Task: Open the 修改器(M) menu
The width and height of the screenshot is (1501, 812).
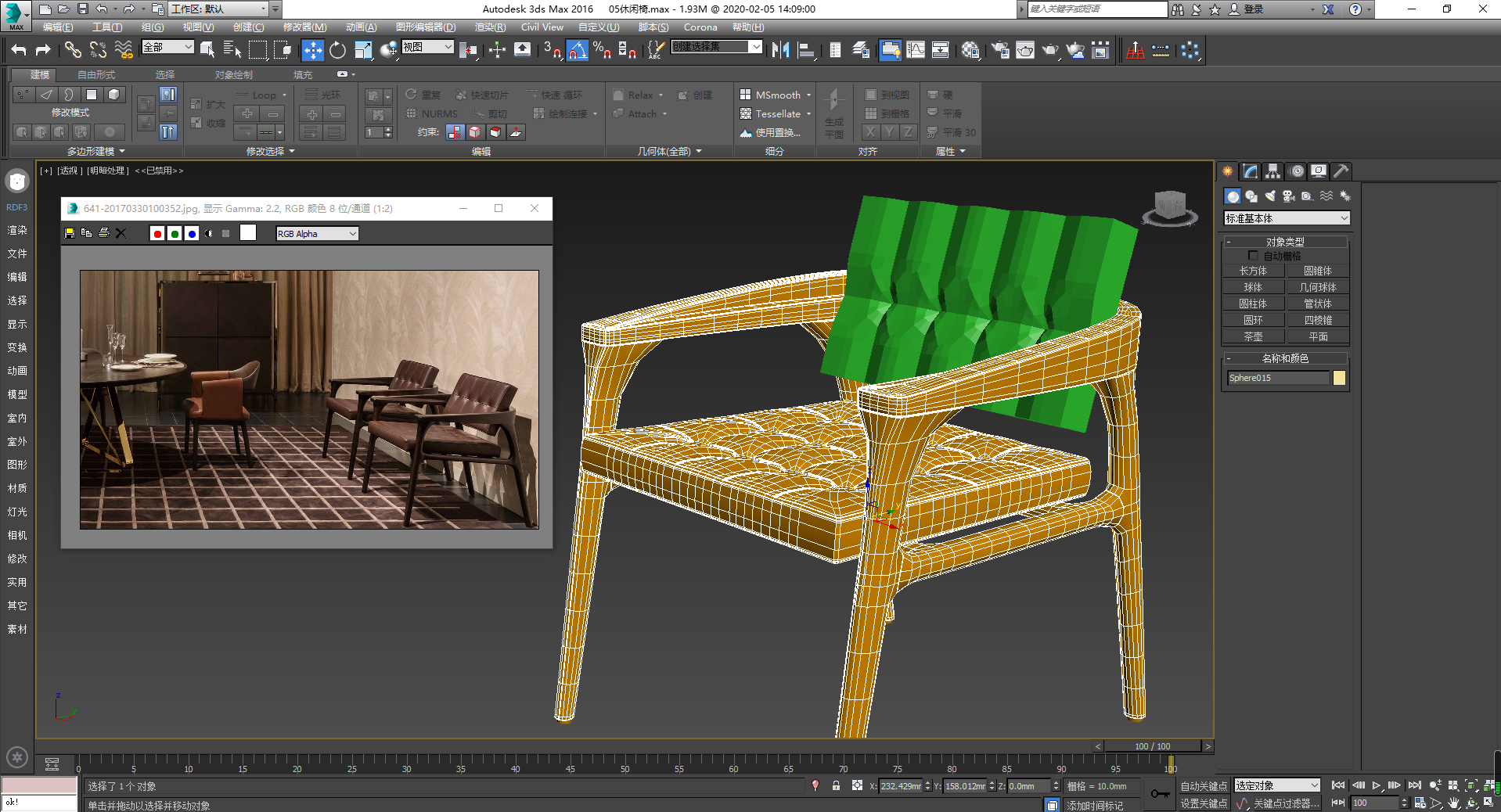Action: click(304, 27)
